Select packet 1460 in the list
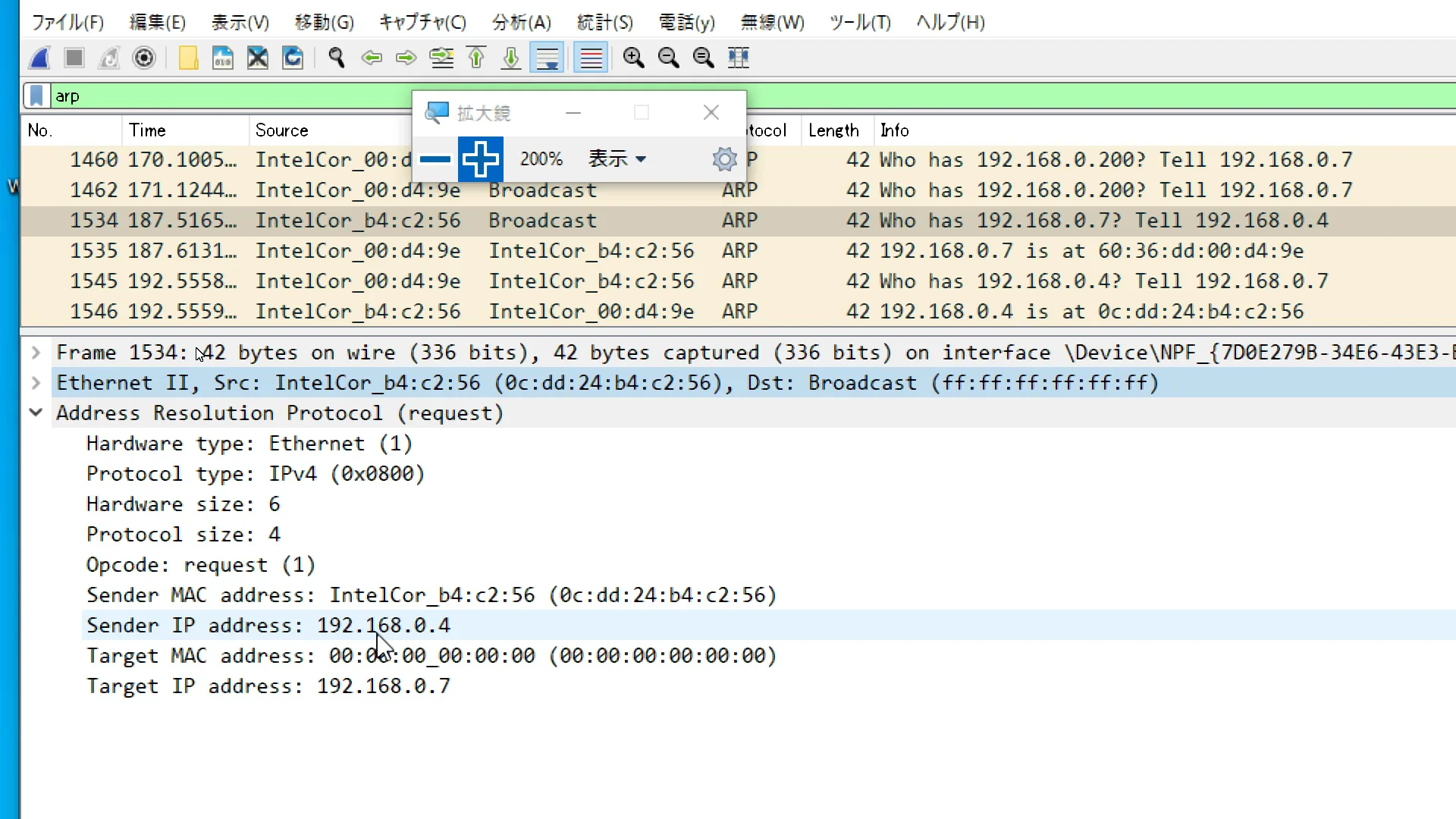The height and width of the screenshot is (819, 1456). 738,160
